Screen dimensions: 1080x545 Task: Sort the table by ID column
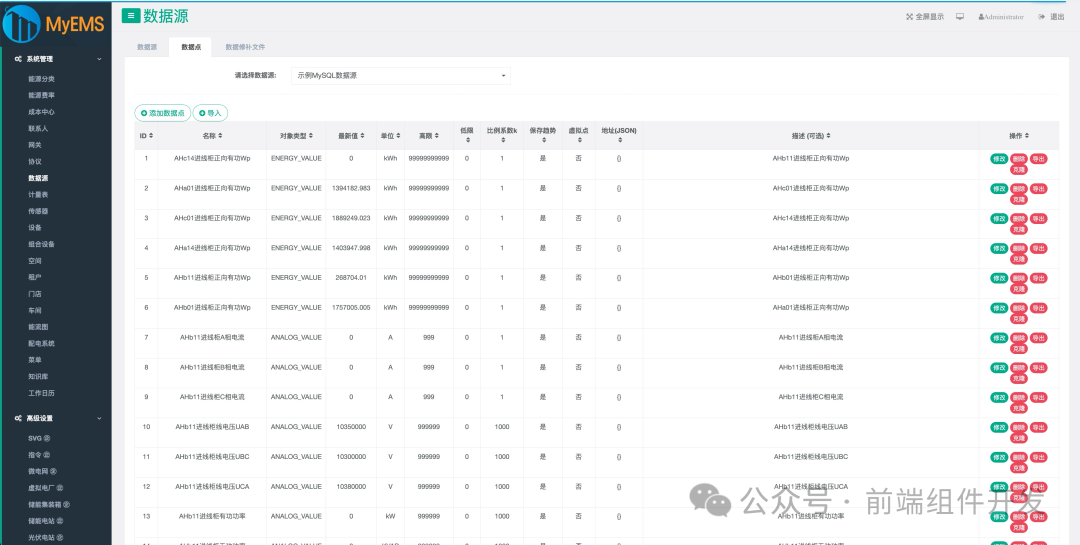(x=146, y=136)
